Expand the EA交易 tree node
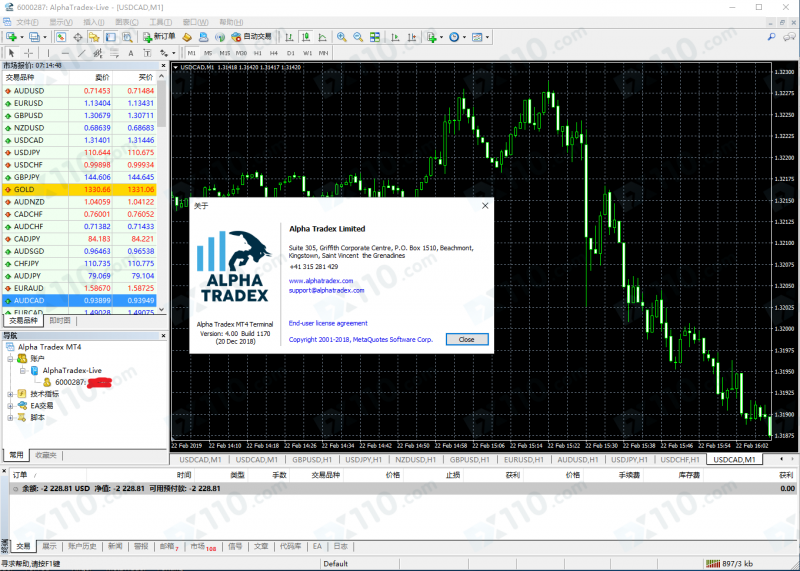Viewport: 800px width, 571px height. point(10,405)
